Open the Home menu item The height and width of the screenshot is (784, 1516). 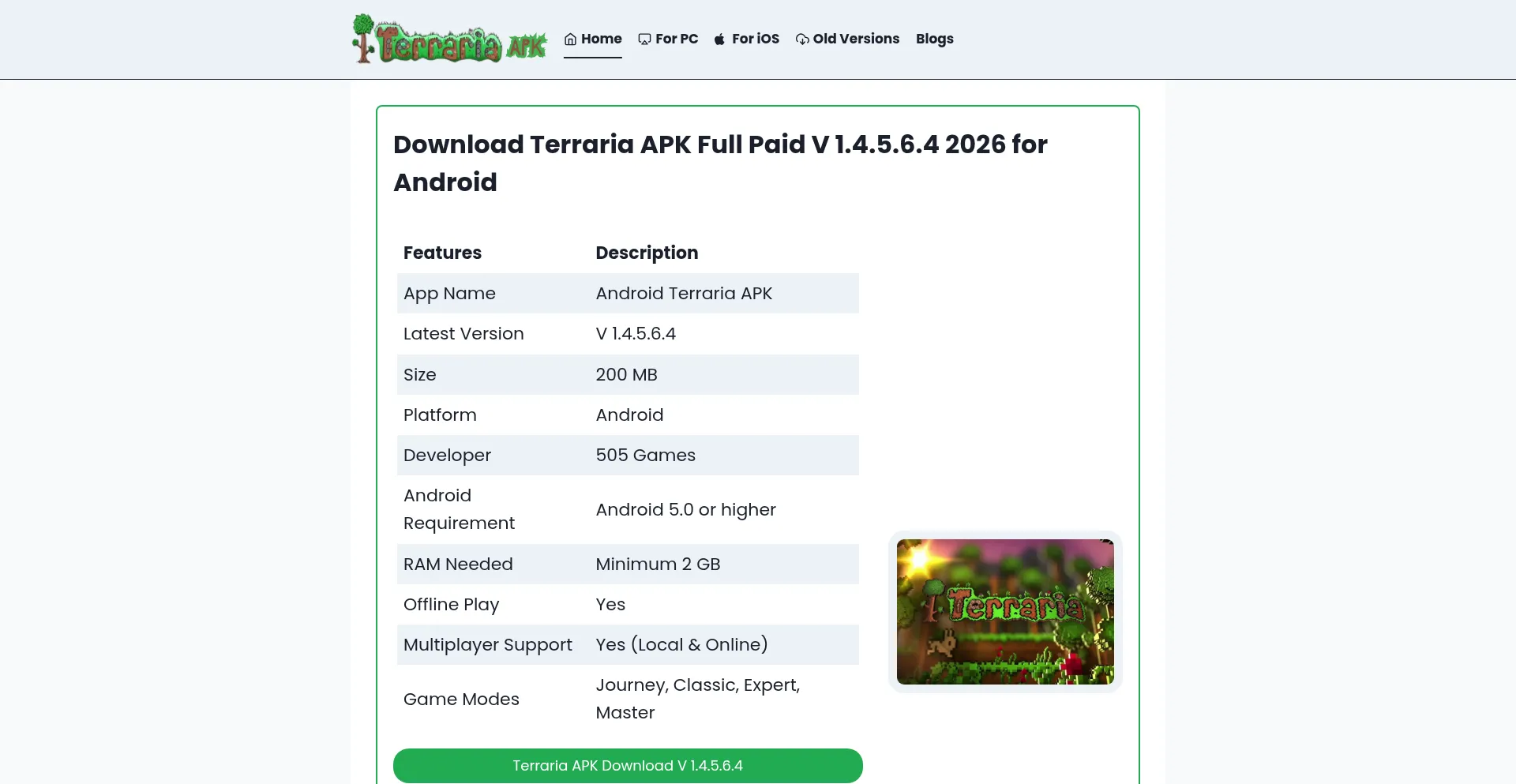[x=593, y=39]
